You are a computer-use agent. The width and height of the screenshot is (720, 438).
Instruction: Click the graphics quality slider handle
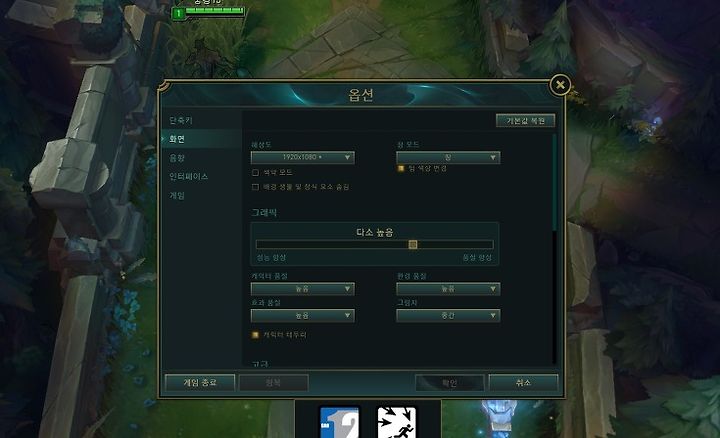tap(413, 244)
